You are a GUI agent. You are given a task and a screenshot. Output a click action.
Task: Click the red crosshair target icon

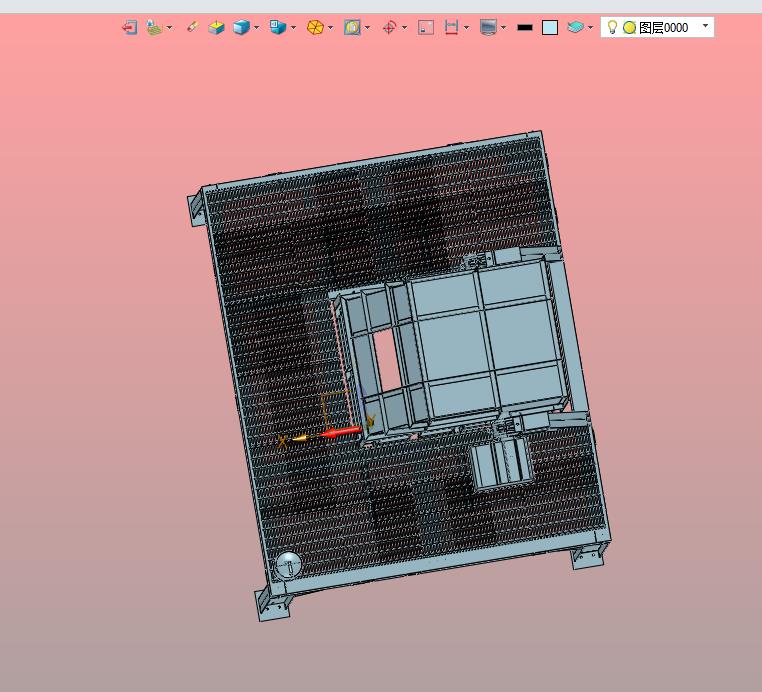pyautogui.click(x=389, y=28)
